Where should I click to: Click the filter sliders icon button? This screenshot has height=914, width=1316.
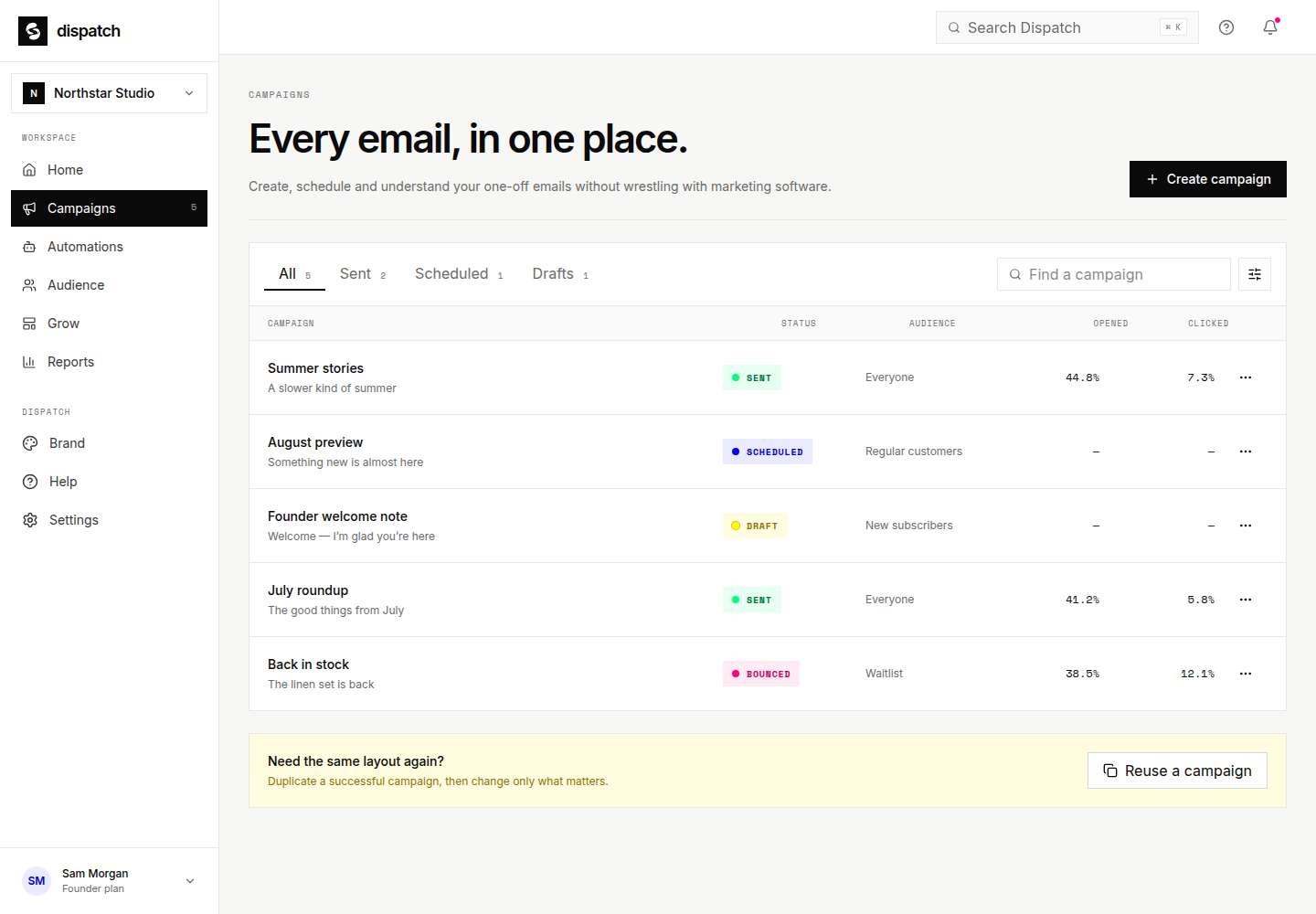coord(1255,274)
